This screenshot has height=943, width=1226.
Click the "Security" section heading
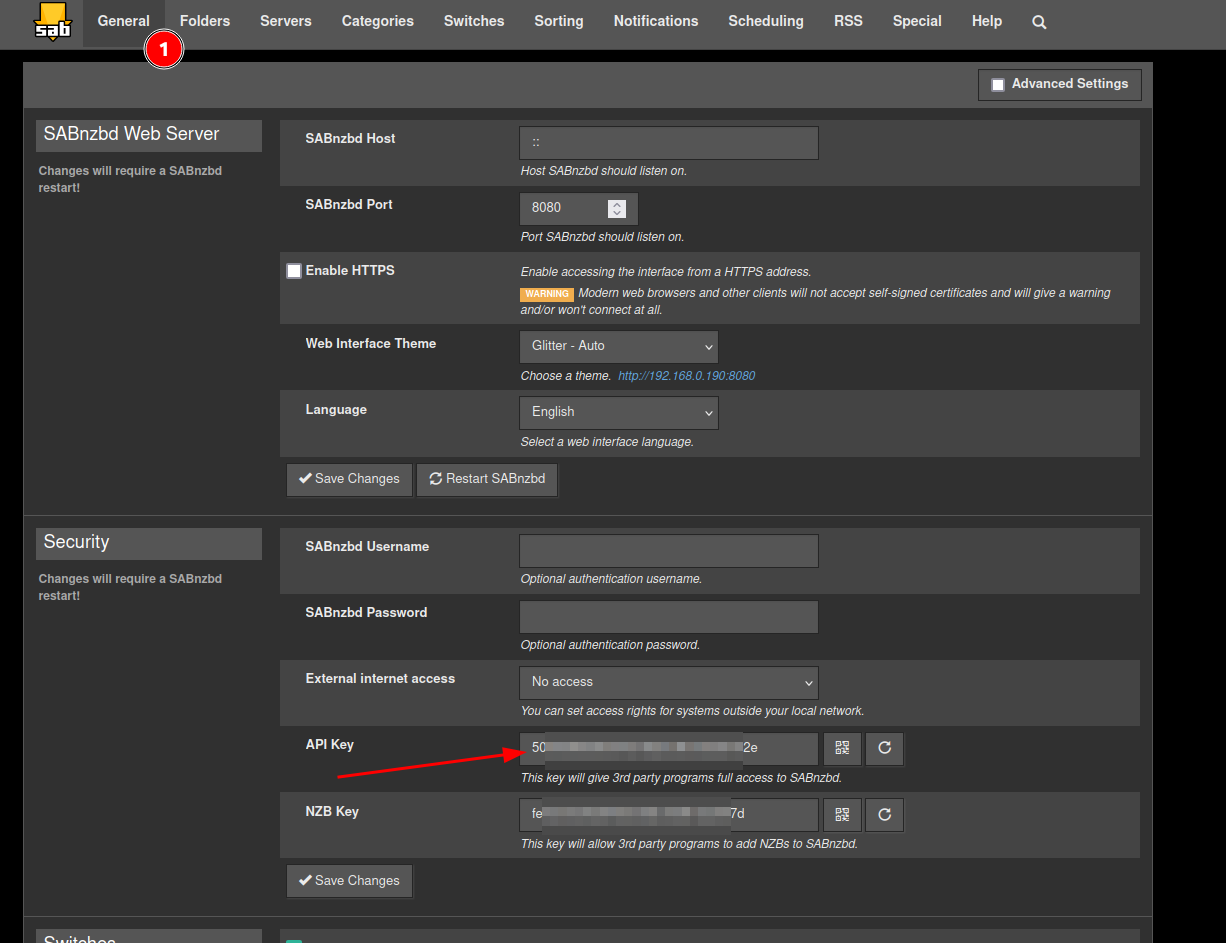(x=148, y=543)
